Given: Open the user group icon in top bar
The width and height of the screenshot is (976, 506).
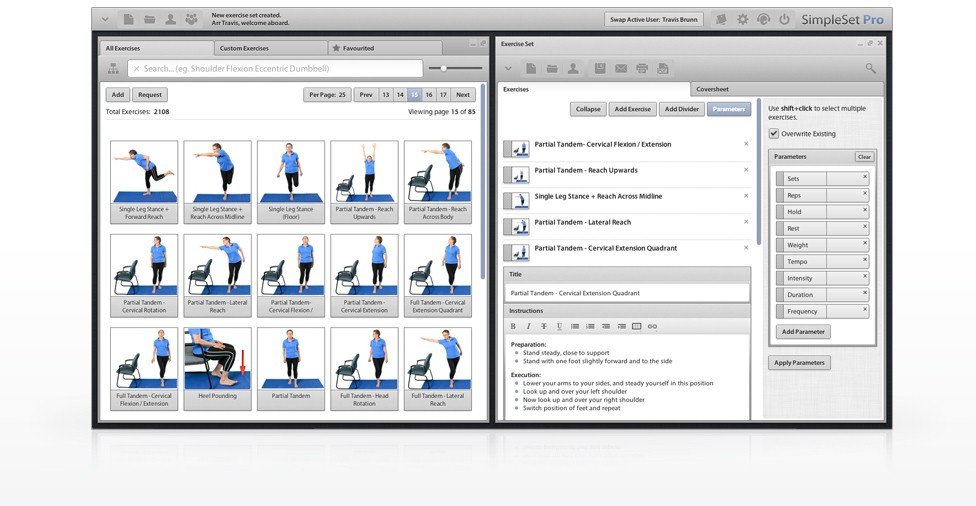Looking at the screenshot, I should point(191,19).
